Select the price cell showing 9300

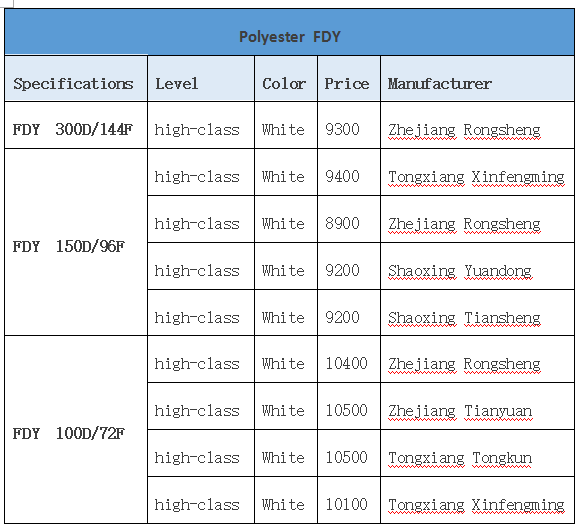coord(349,125)
